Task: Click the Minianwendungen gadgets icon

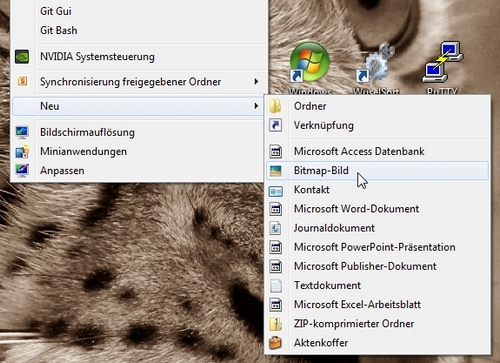Action: (x=22, y=152)
